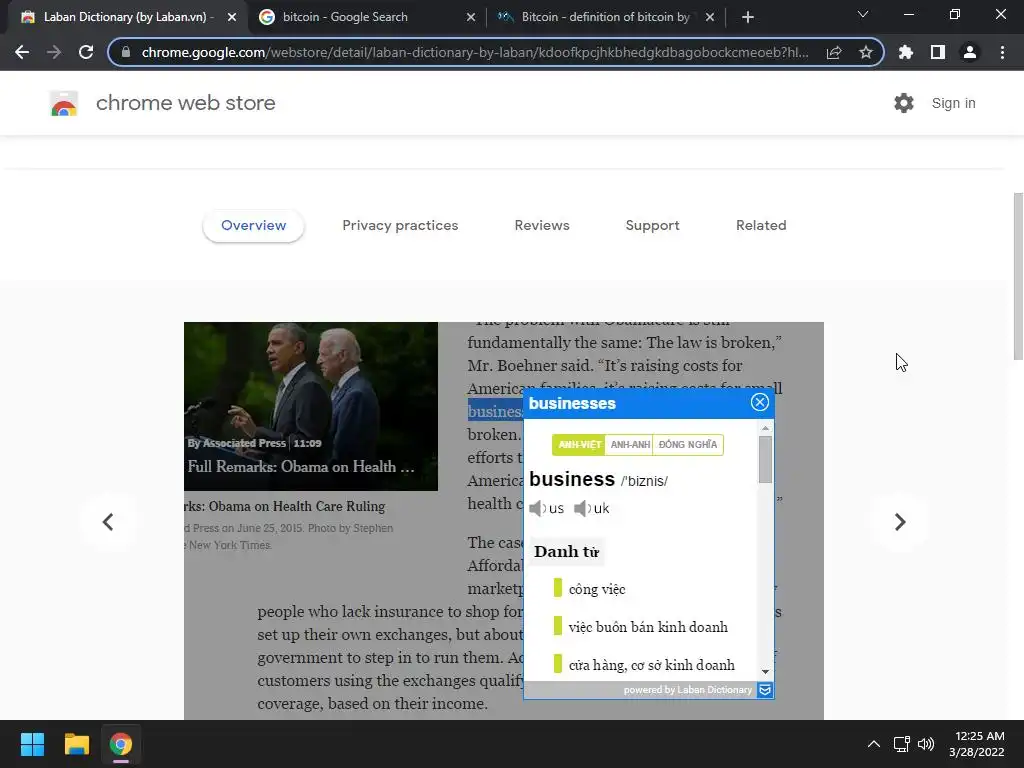Image resolution: width=1024 pixels, height=768 pixels.
Task: Click popup scrollbar up arrow
Action: point(765,428)
